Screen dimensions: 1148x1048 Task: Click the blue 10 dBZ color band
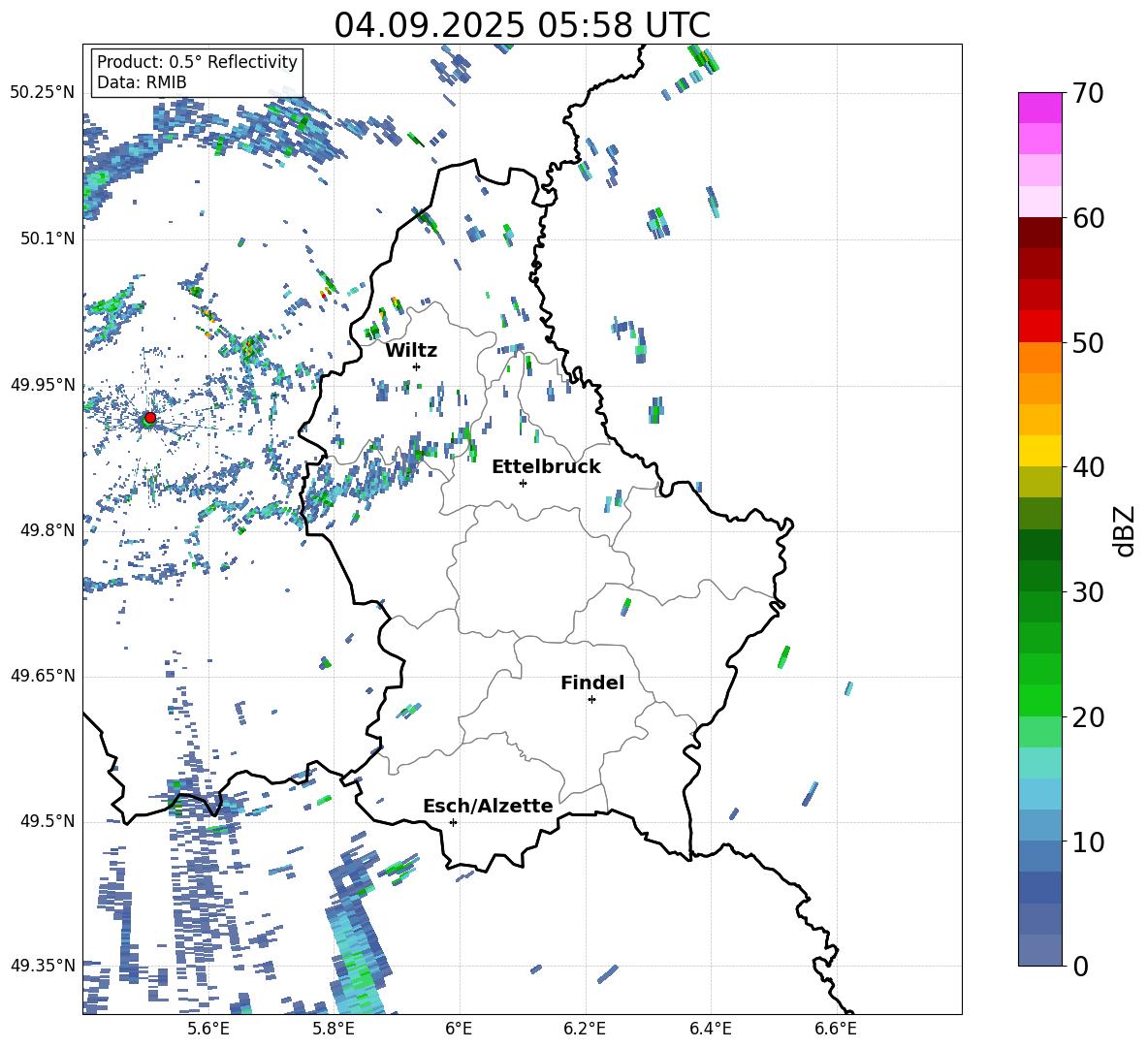1039,825
